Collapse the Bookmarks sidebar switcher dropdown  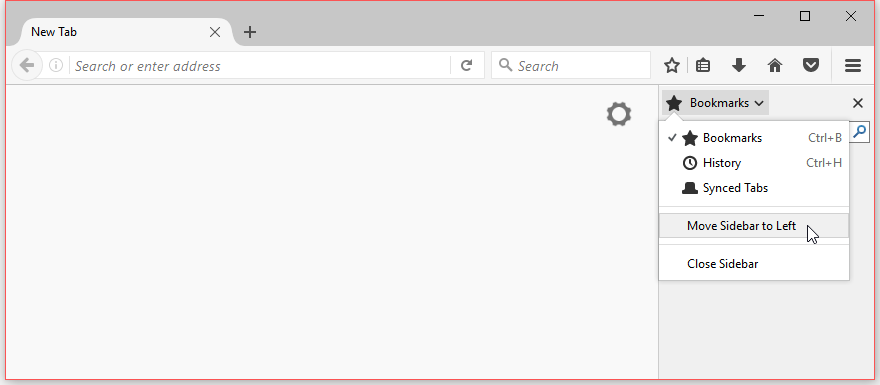tap(715, 103)
